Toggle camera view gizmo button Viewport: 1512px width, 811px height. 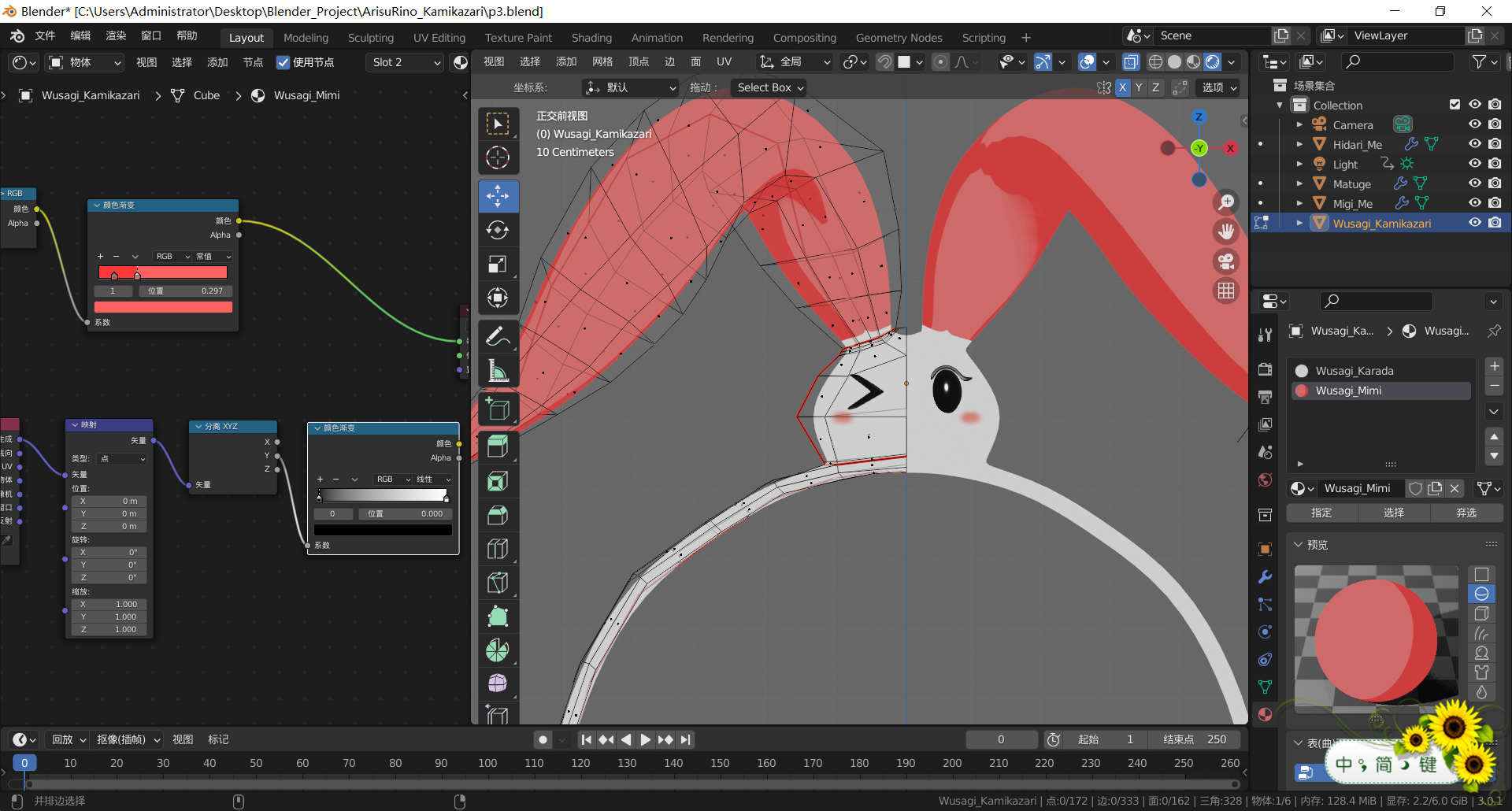coord(1226,261)
